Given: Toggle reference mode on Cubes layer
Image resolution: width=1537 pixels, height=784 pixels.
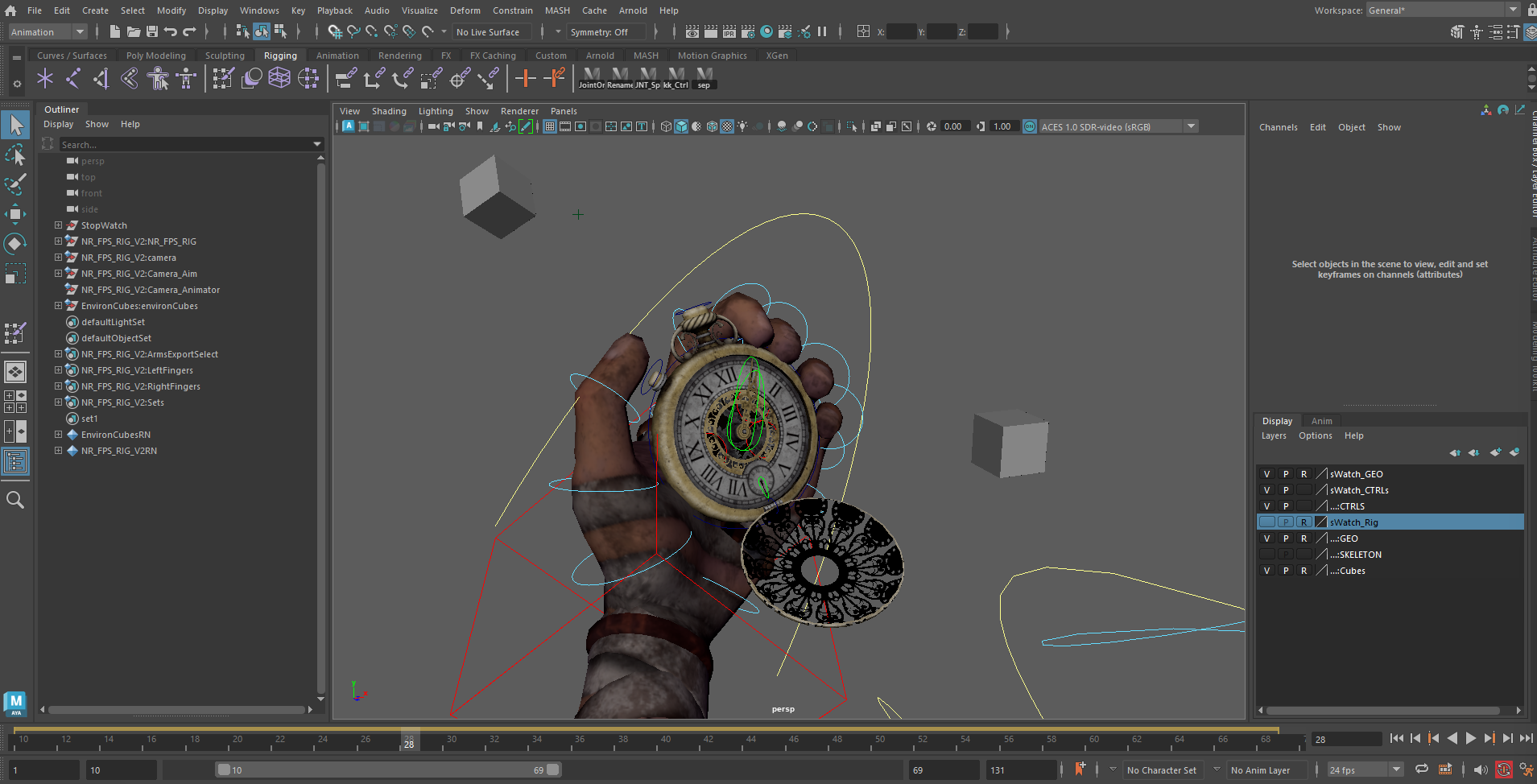Looking at the screenshot, I should 1304,571.
